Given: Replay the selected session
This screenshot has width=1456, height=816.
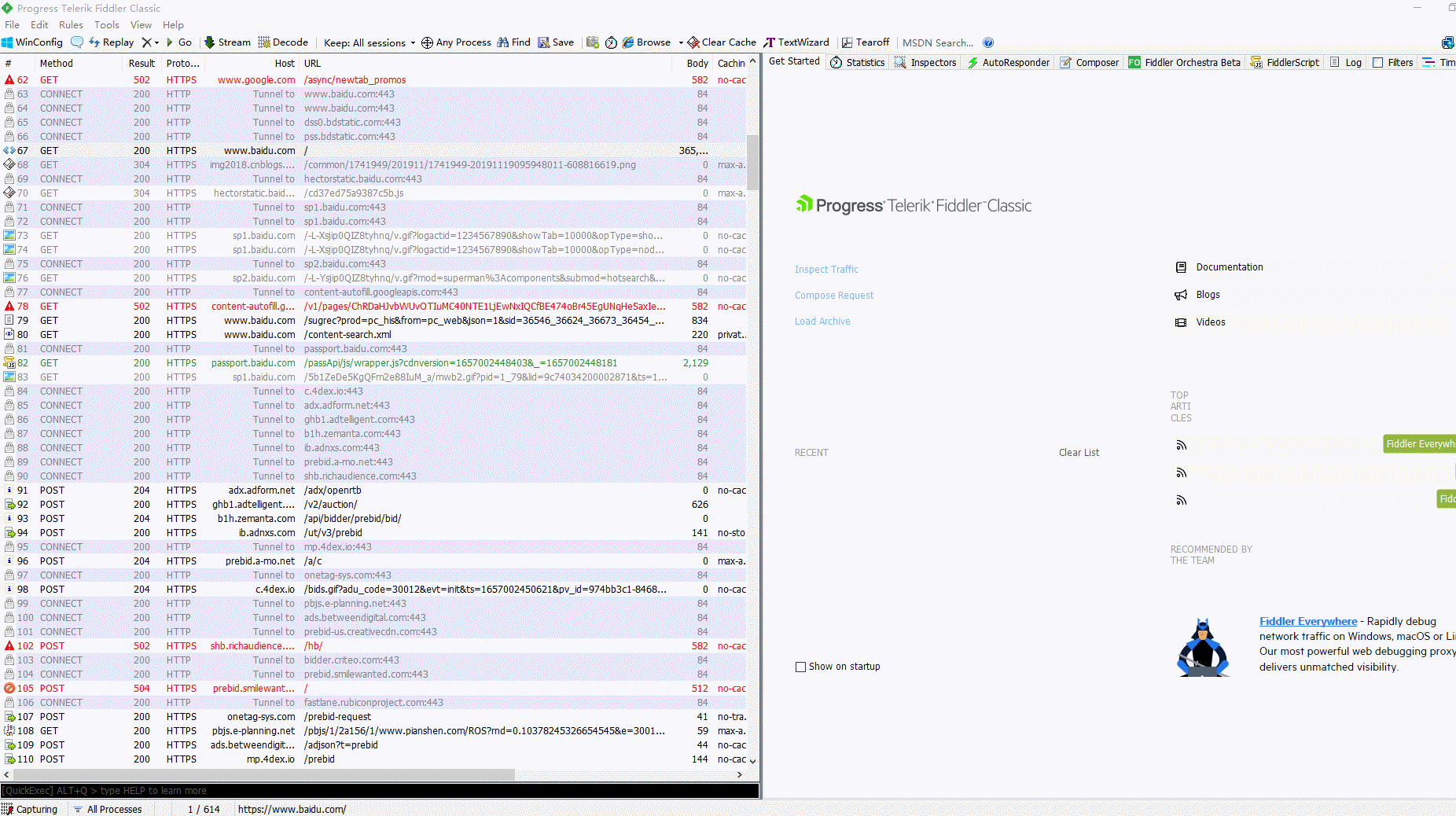Looking at the screenshot, I should pos(112,42).
